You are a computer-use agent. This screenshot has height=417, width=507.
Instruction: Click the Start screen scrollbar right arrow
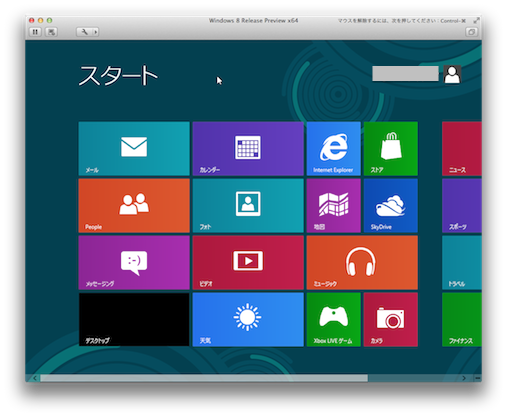click(x=464, y=378)
